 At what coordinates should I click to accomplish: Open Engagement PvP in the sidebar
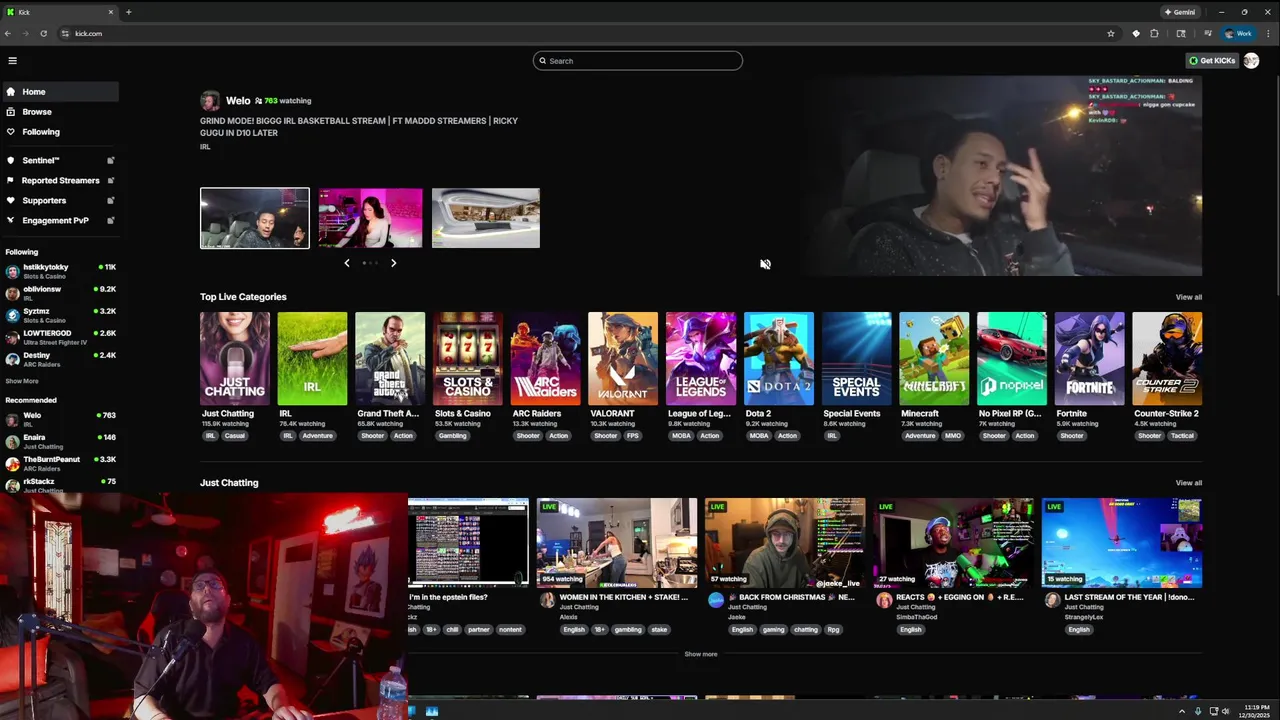(60, 221)
